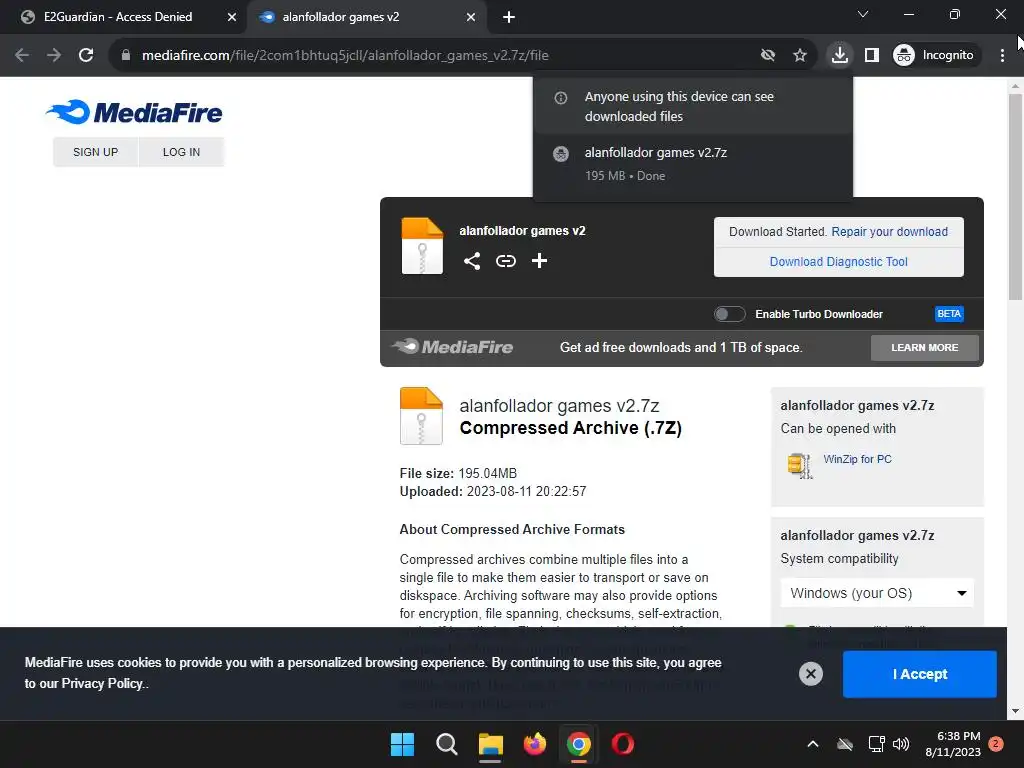
Task: Open the Windows Start menu
Action: coord(402,744)
